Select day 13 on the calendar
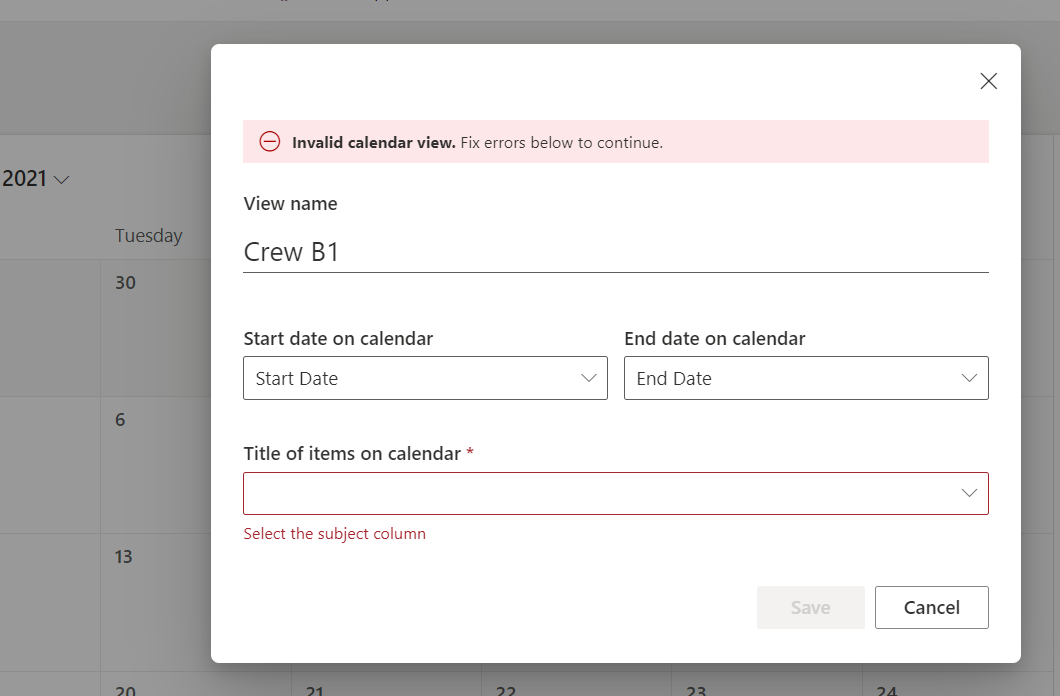 click(x=123, y=557)
